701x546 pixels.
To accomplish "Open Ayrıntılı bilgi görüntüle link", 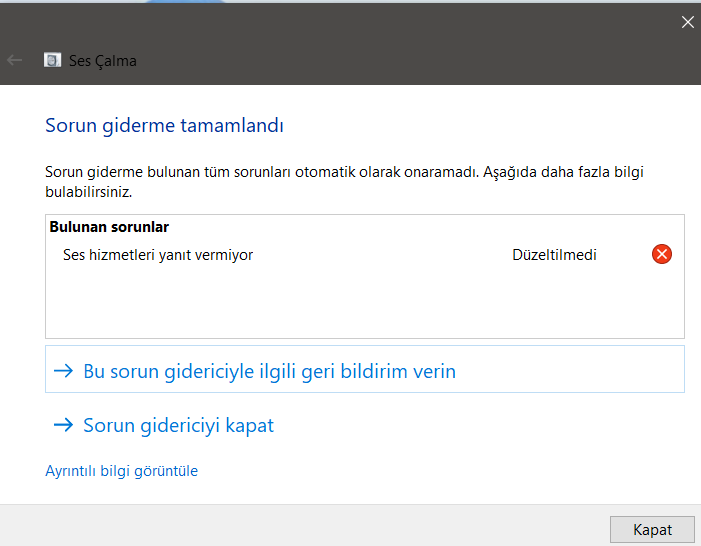I will coord(122,470).
